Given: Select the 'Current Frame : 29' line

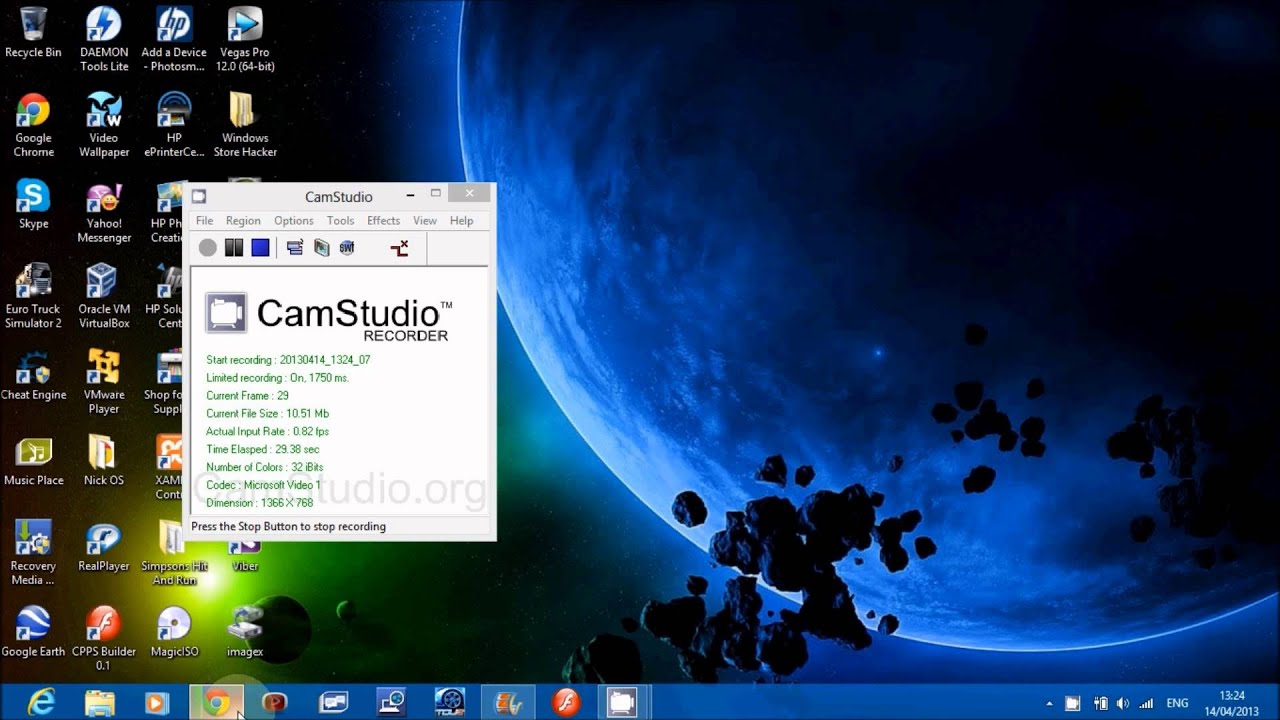Looking at the screenshot, I should [x=247, y=396].
